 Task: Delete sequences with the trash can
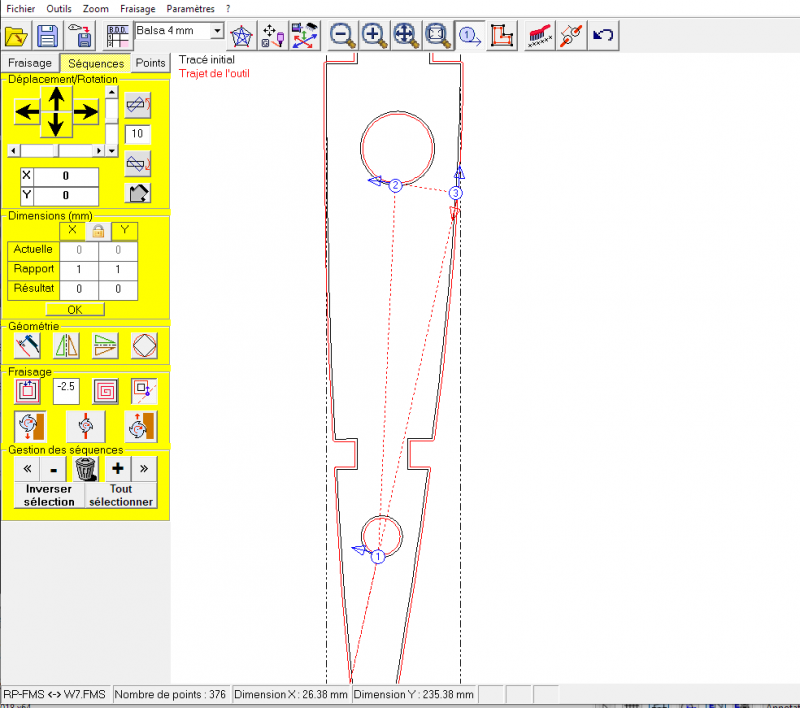point(85,469)
